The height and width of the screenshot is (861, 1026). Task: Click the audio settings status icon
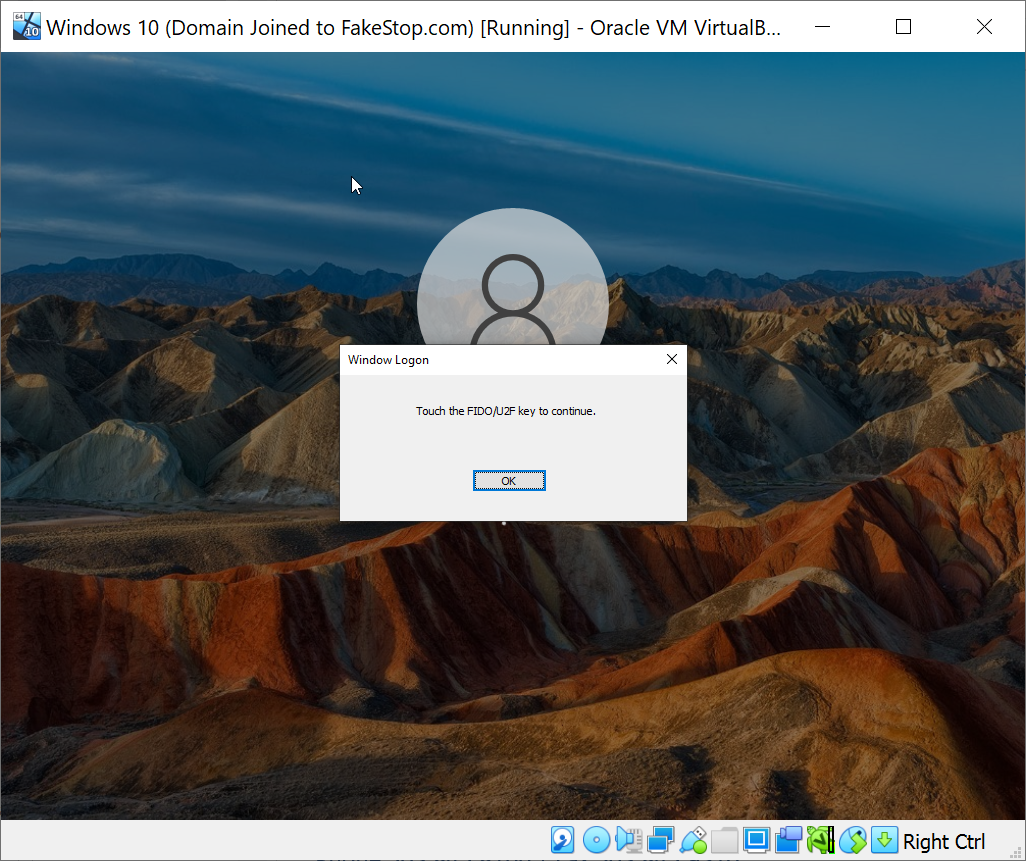[628, 840]
